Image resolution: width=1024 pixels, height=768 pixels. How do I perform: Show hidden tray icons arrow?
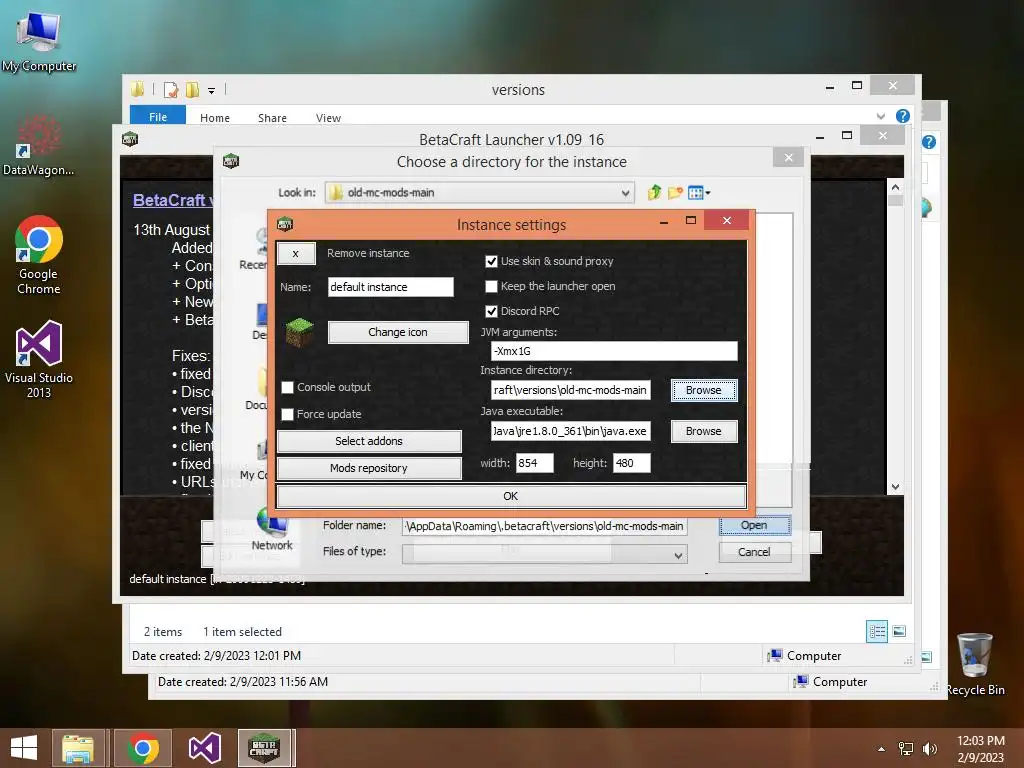(x=882, y=749)
